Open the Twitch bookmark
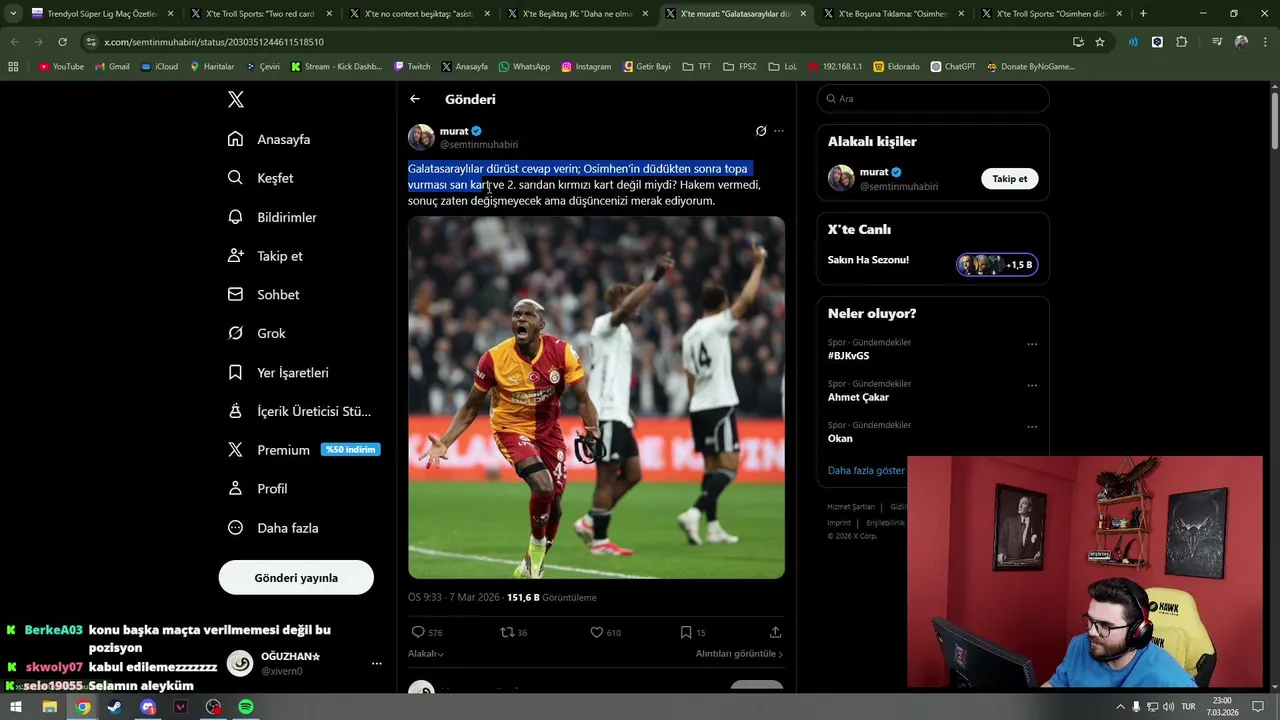Viewport: 1280px width, 720px height. point(412,66)
